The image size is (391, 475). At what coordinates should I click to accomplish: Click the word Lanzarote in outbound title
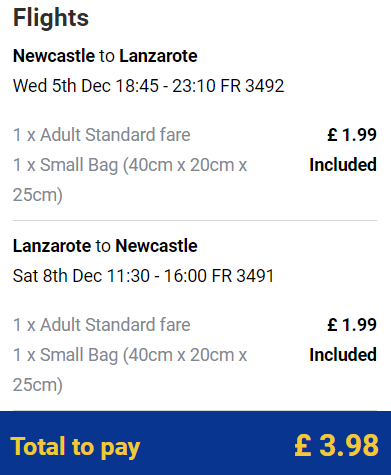click(x=158, y=56)
